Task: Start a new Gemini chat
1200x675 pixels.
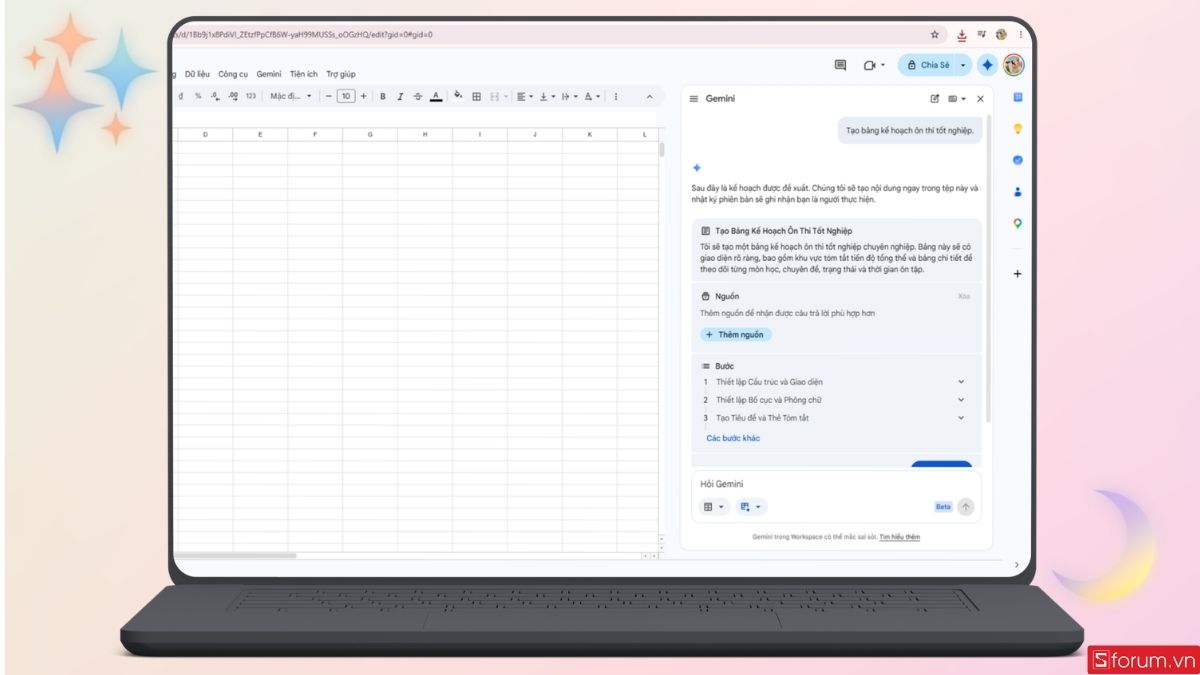Action: [x=935, y=99]
